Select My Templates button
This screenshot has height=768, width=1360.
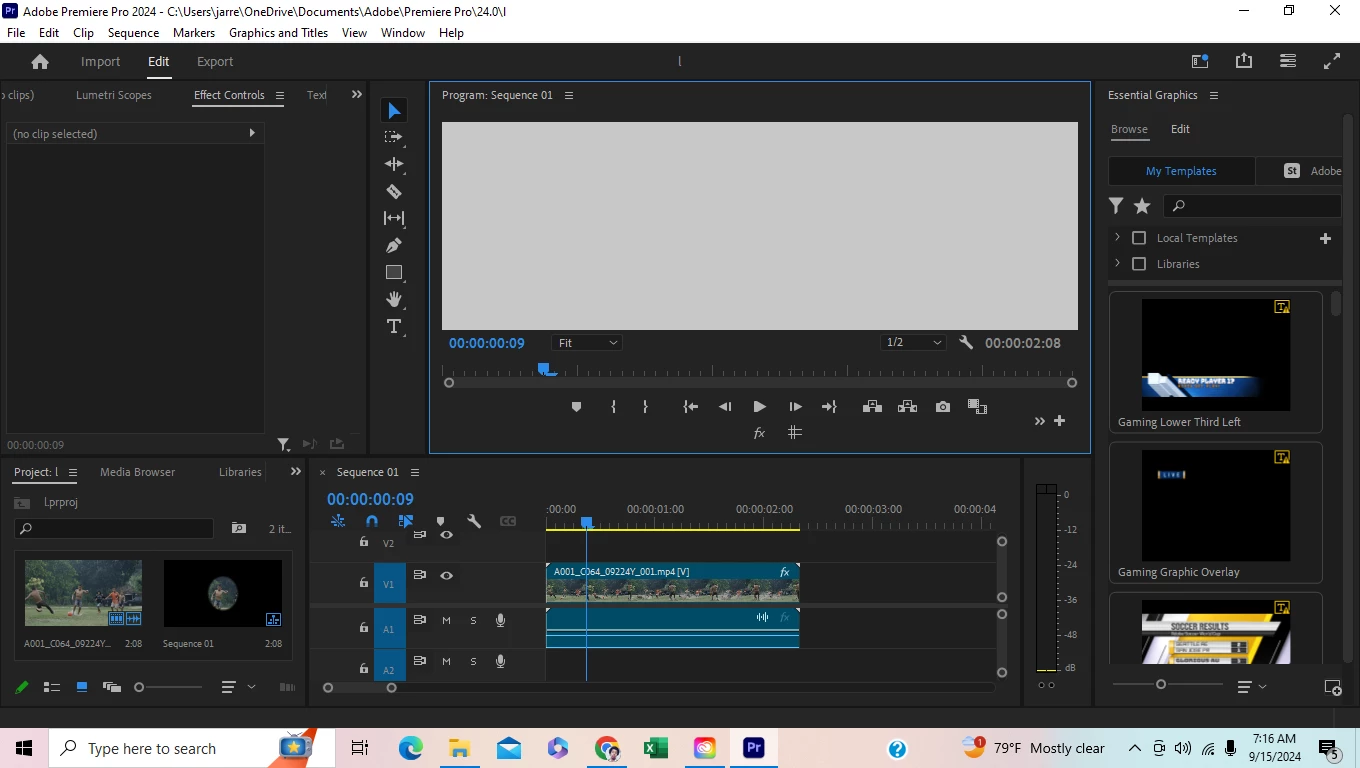(x=1181, y=171)
